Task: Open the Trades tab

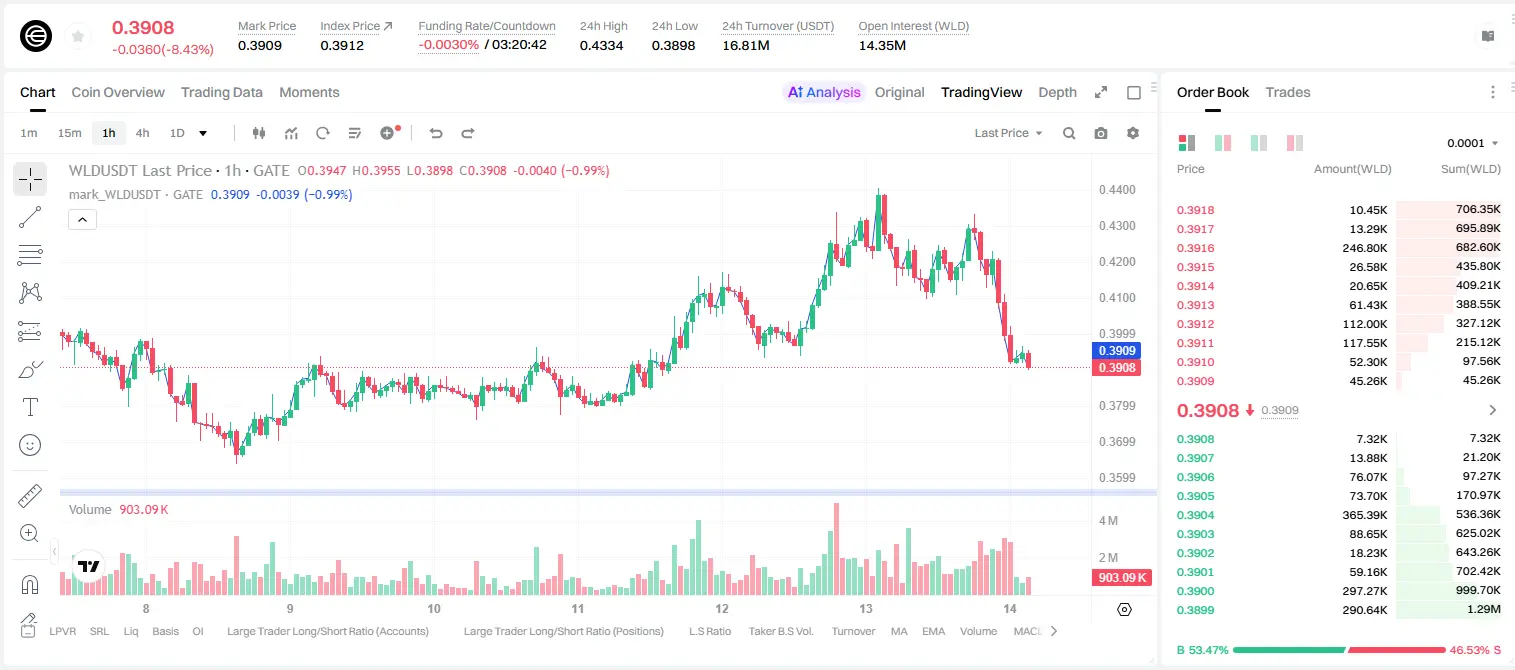Action: pos(1287,92)
